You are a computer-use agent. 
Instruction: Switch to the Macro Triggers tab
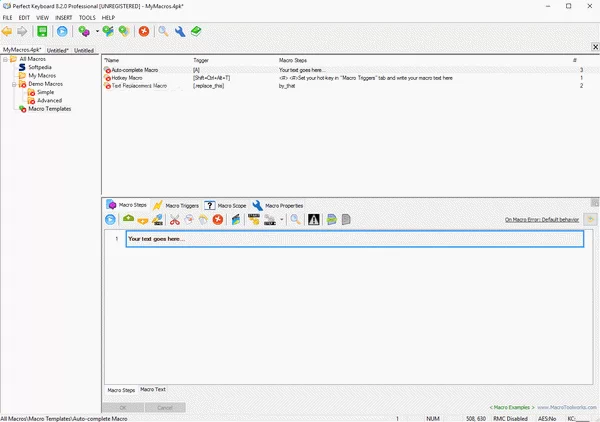[x=176, y=205]
